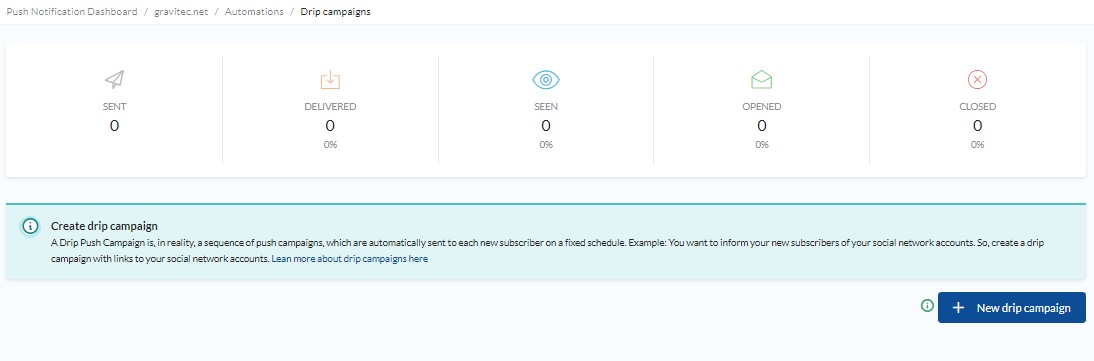
Task: Open Learn more about drip campaigns link
Action: point(350,258)
